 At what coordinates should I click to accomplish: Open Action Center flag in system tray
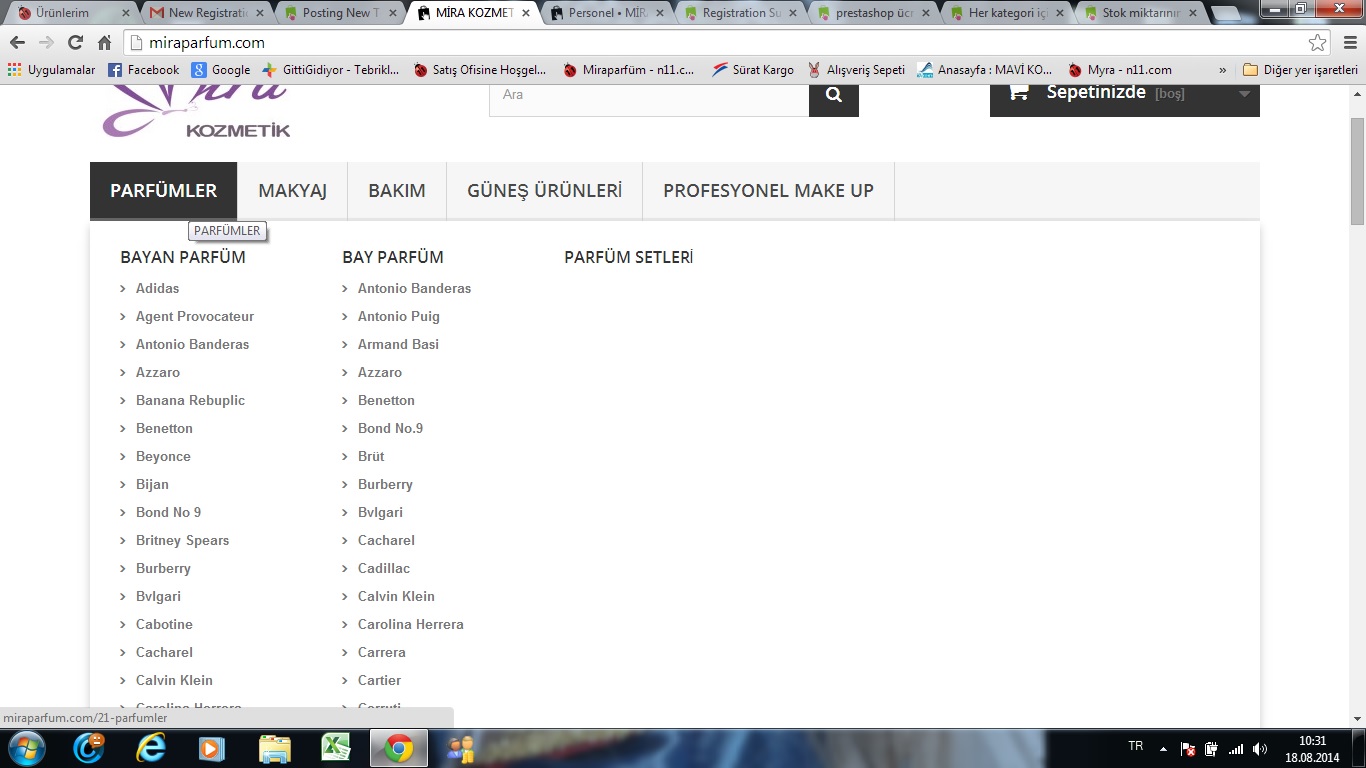click(x=1188, y=748)
